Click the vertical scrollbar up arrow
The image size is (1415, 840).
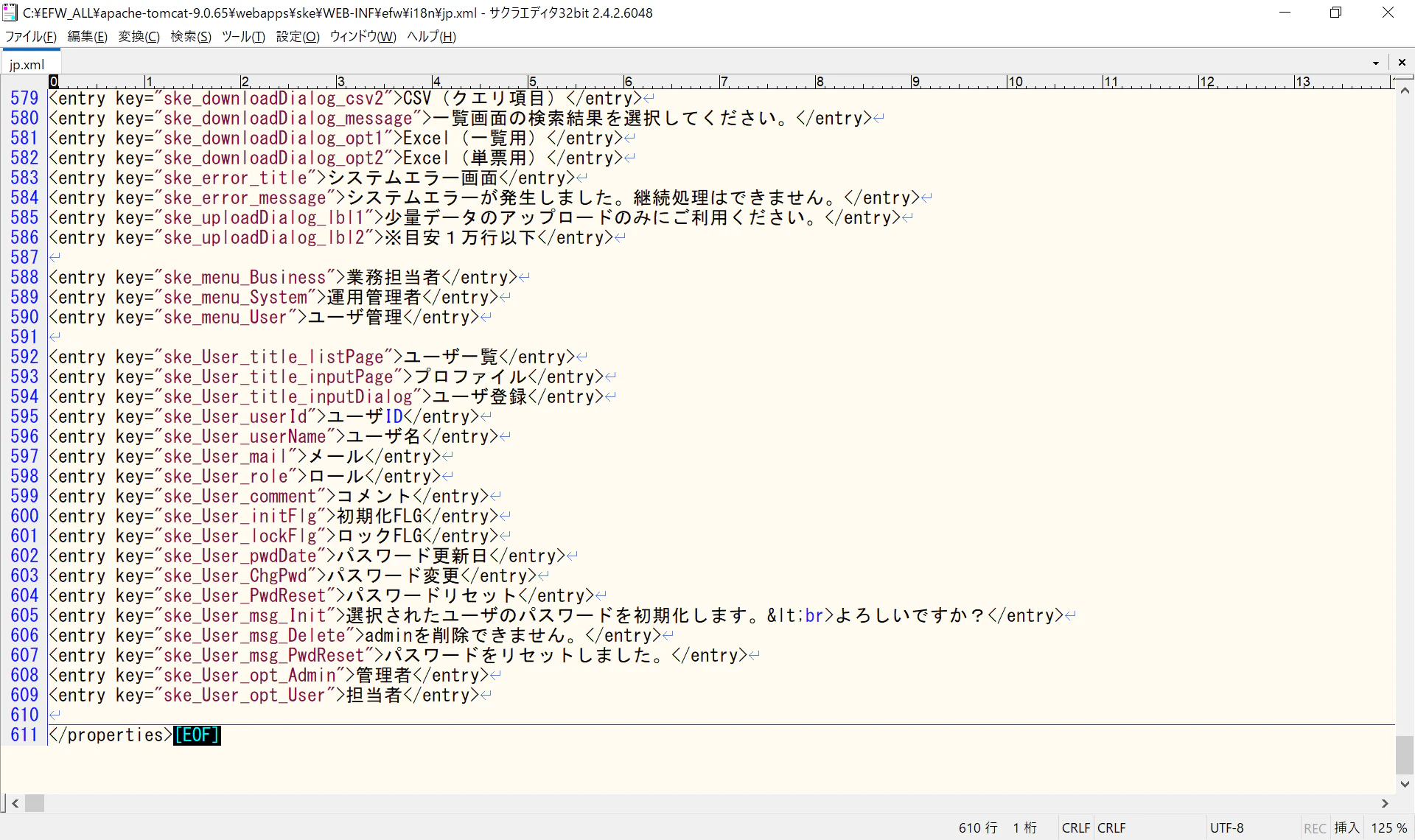[x=1405, y=91]
